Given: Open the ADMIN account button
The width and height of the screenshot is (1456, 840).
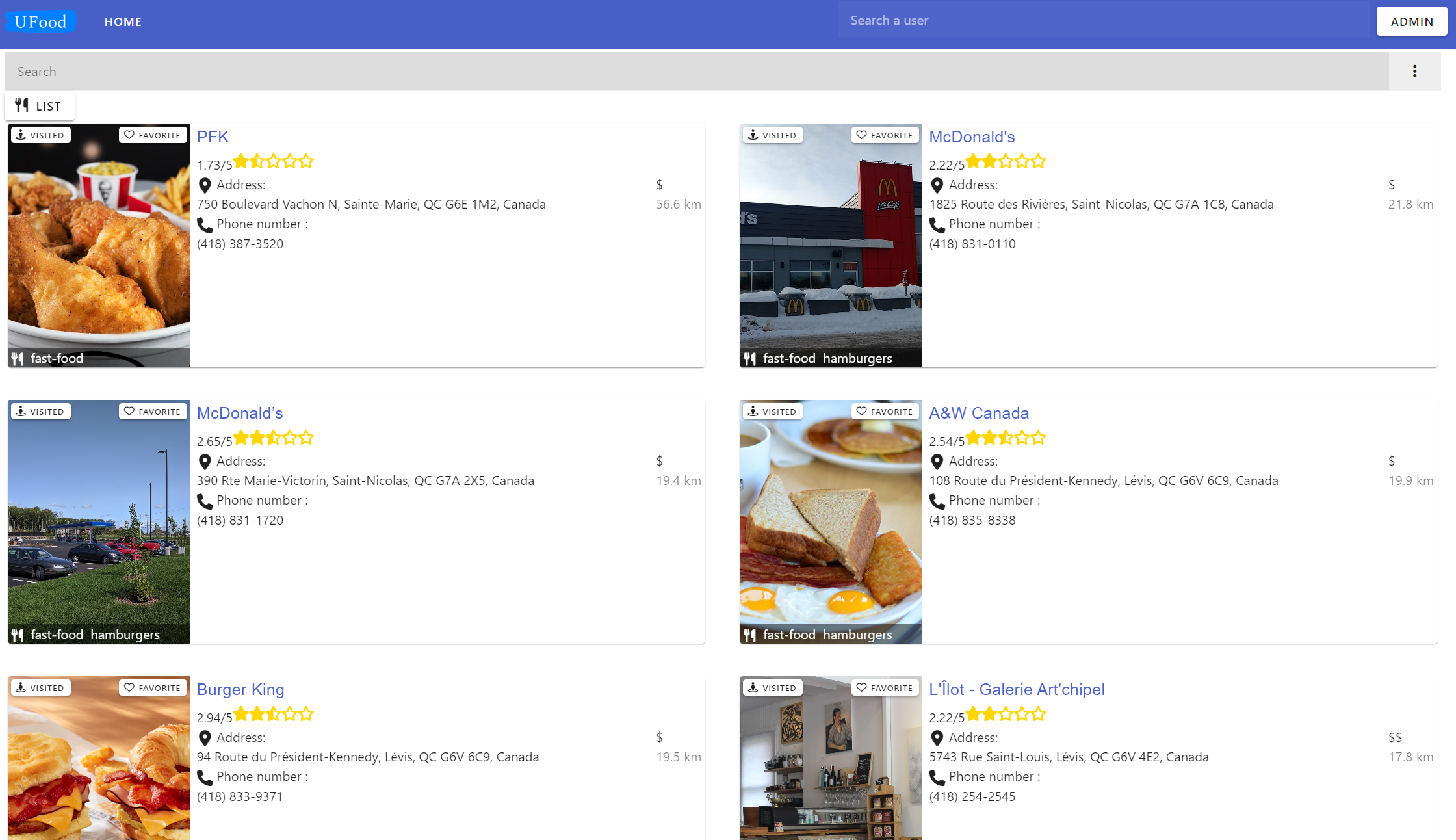Looking at the screenshot, I should (x=1412, y=21).
